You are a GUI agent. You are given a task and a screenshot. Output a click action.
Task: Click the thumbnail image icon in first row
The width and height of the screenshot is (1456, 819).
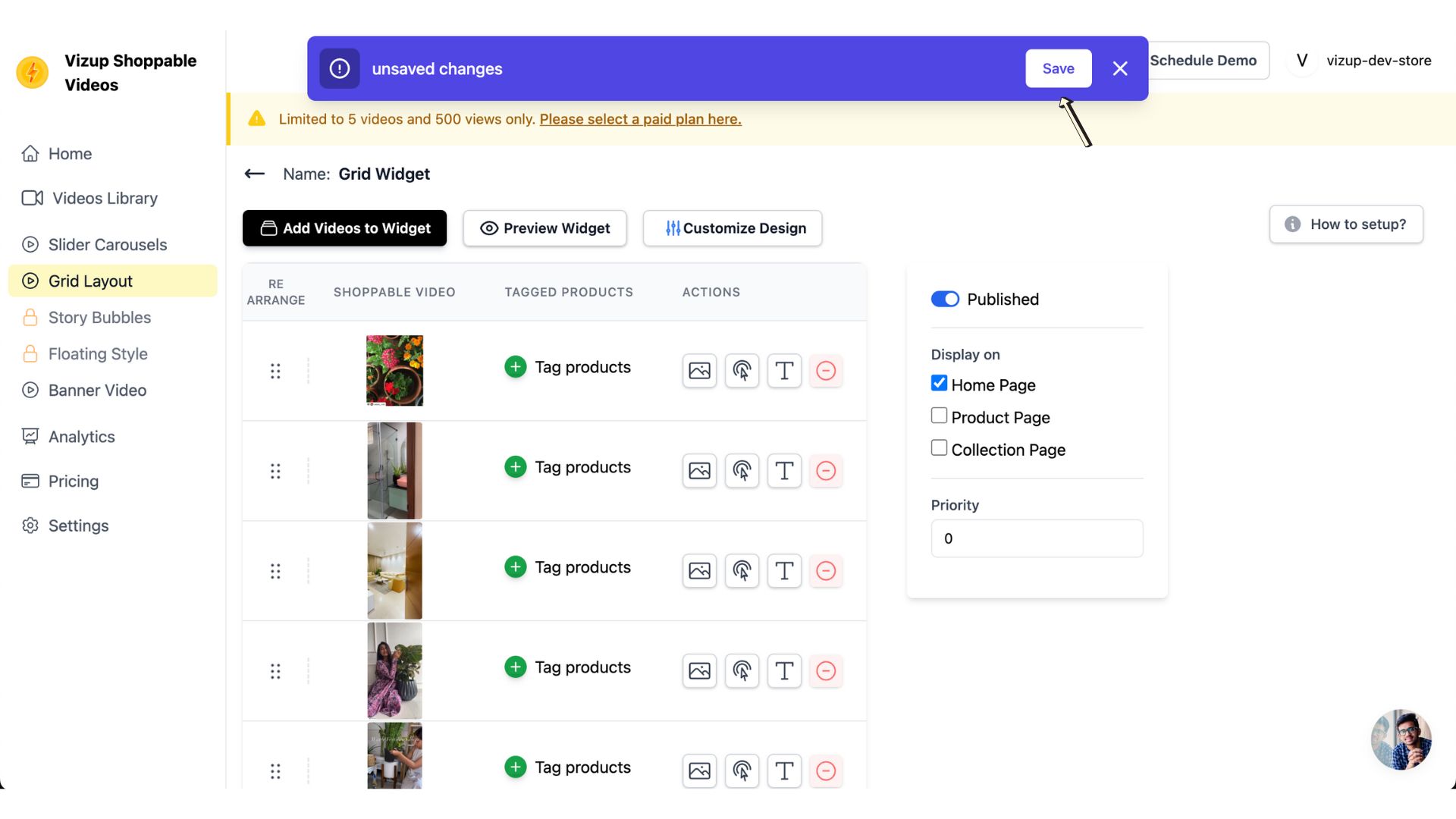[699, 371]
